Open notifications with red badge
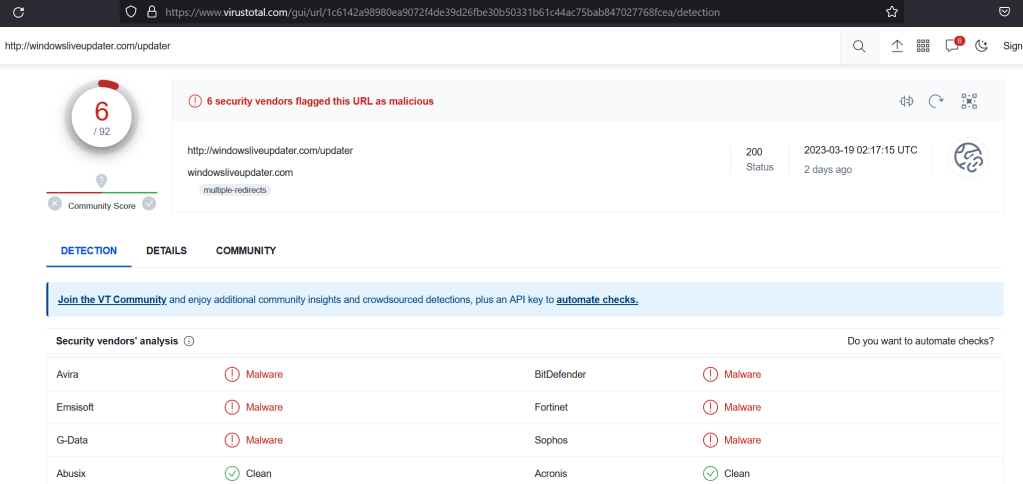Screen dimensions: 1023x484 tap(952, 46)
